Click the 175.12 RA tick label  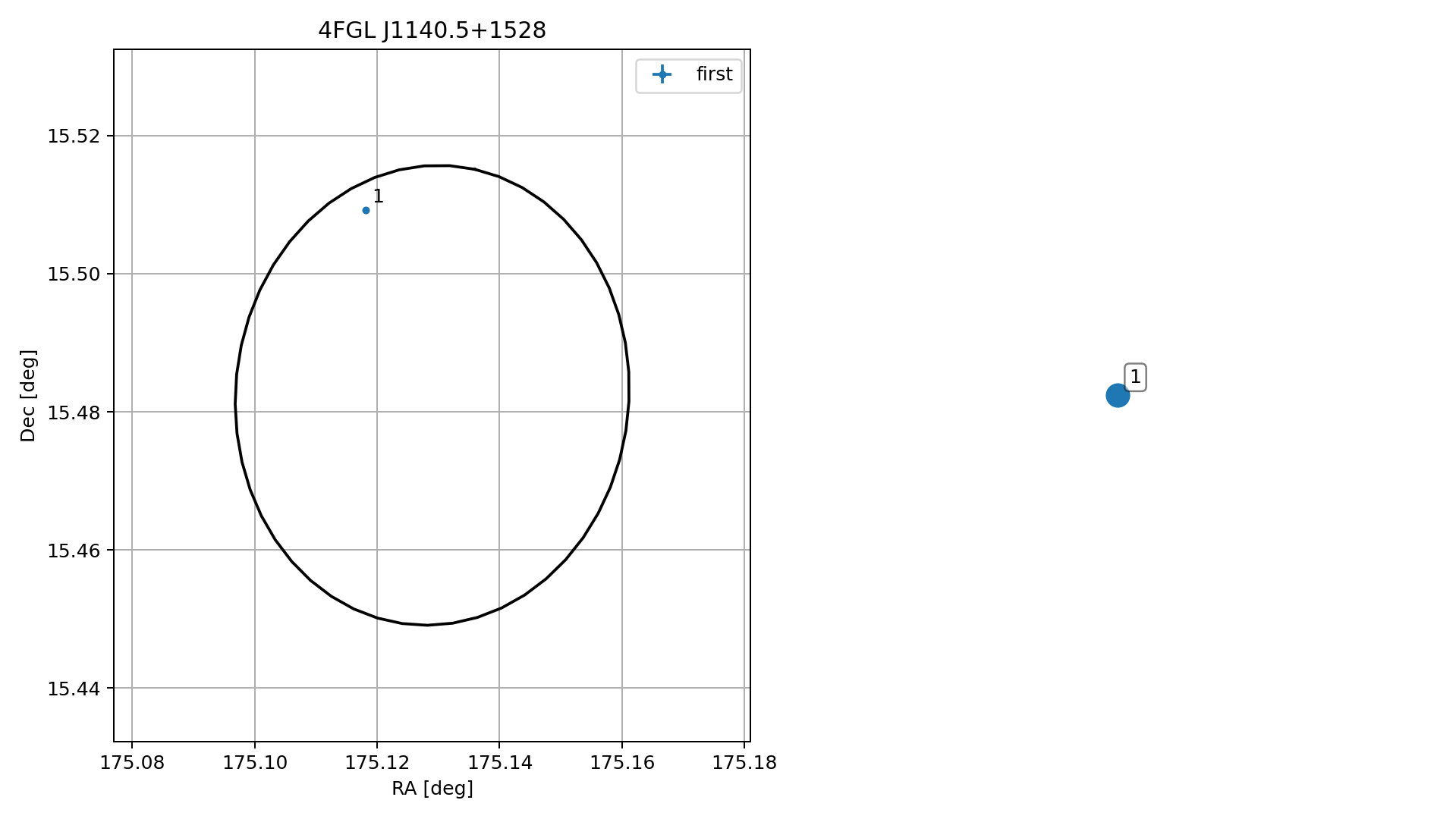tap(377, 763)
